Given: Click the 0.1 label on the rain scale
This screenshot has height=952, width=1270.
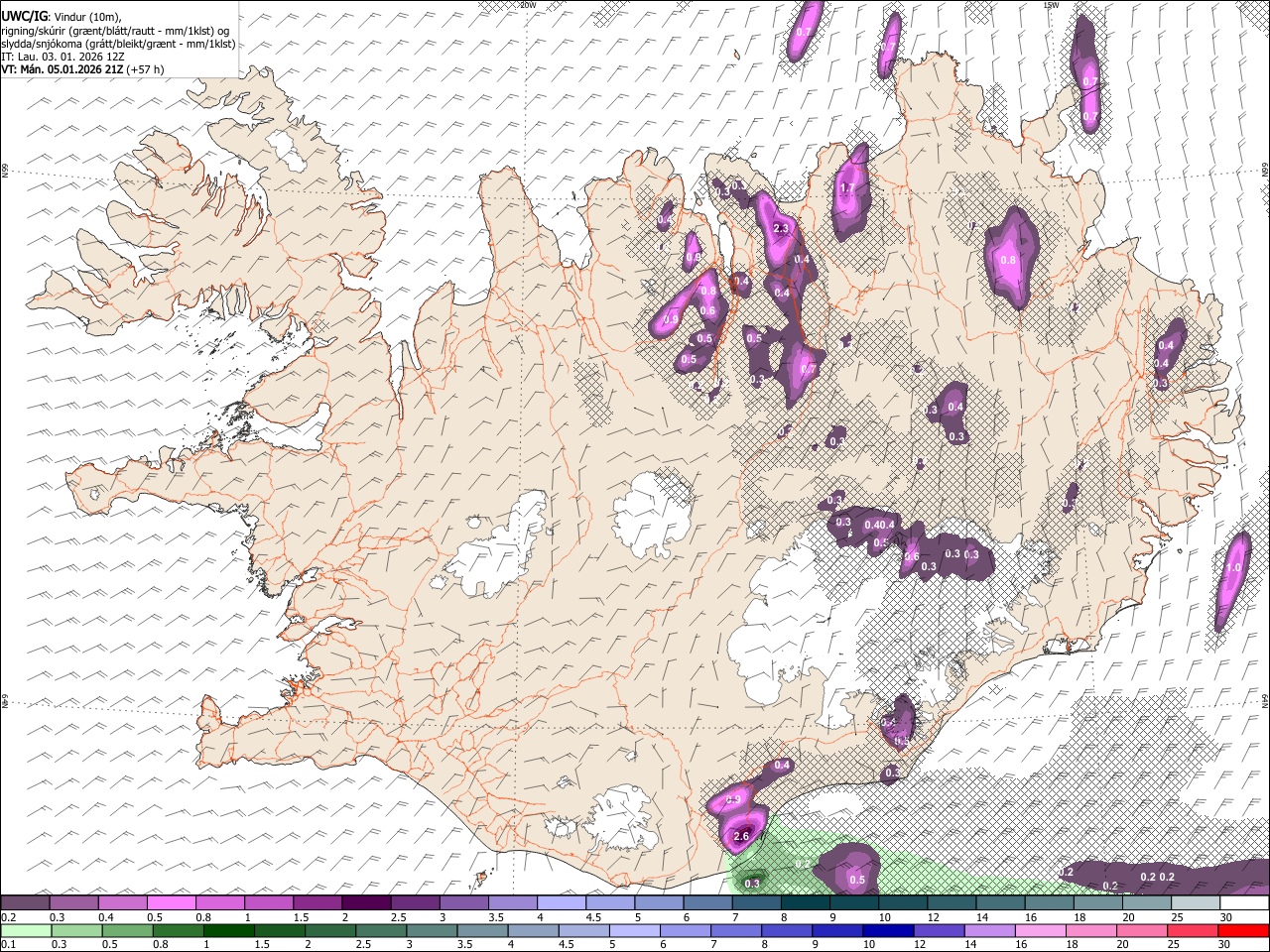Looking at the screenshot, I should 8,945.
